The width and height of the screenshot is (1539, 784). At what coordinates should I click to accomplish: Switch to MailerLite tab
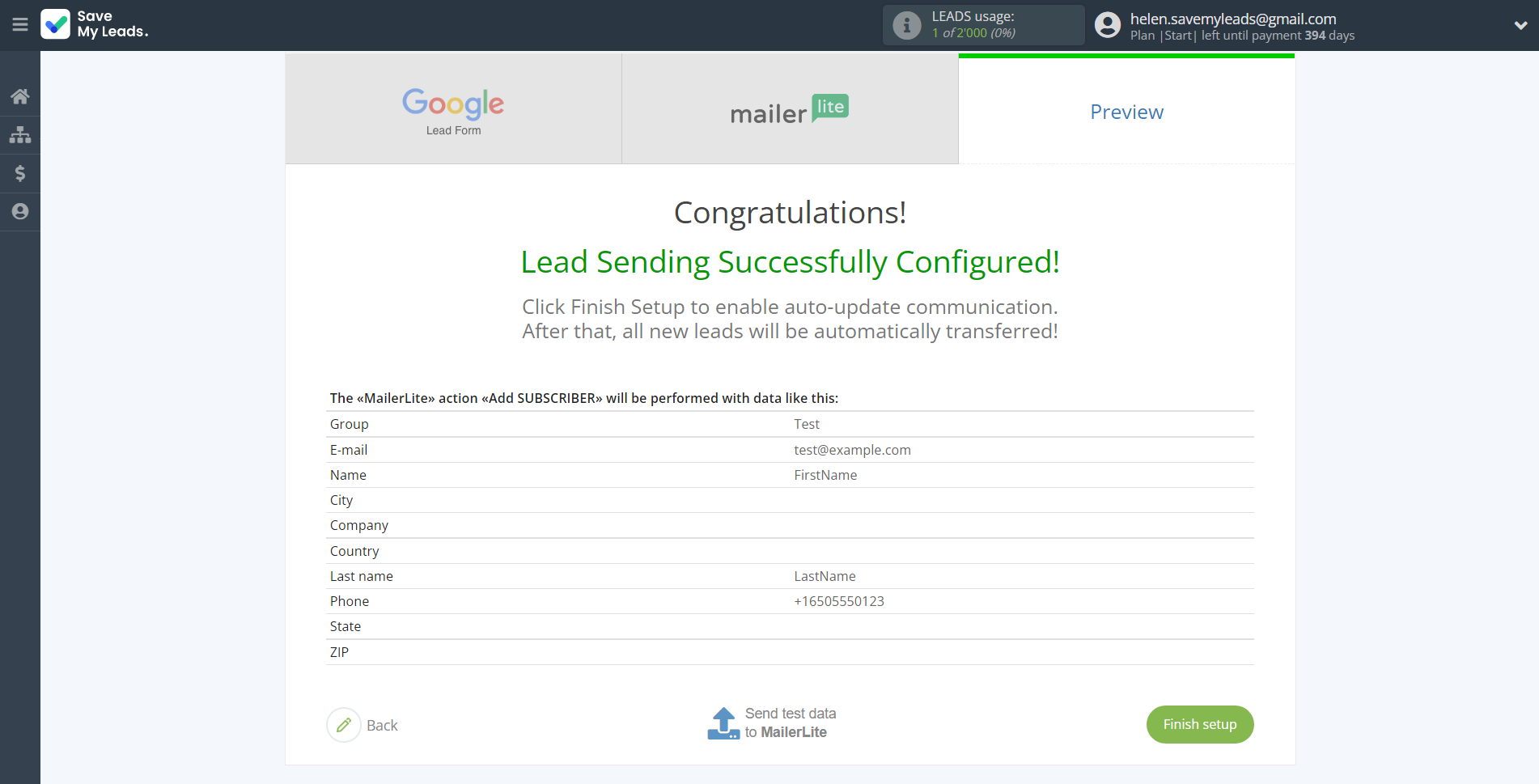[790, 109]
